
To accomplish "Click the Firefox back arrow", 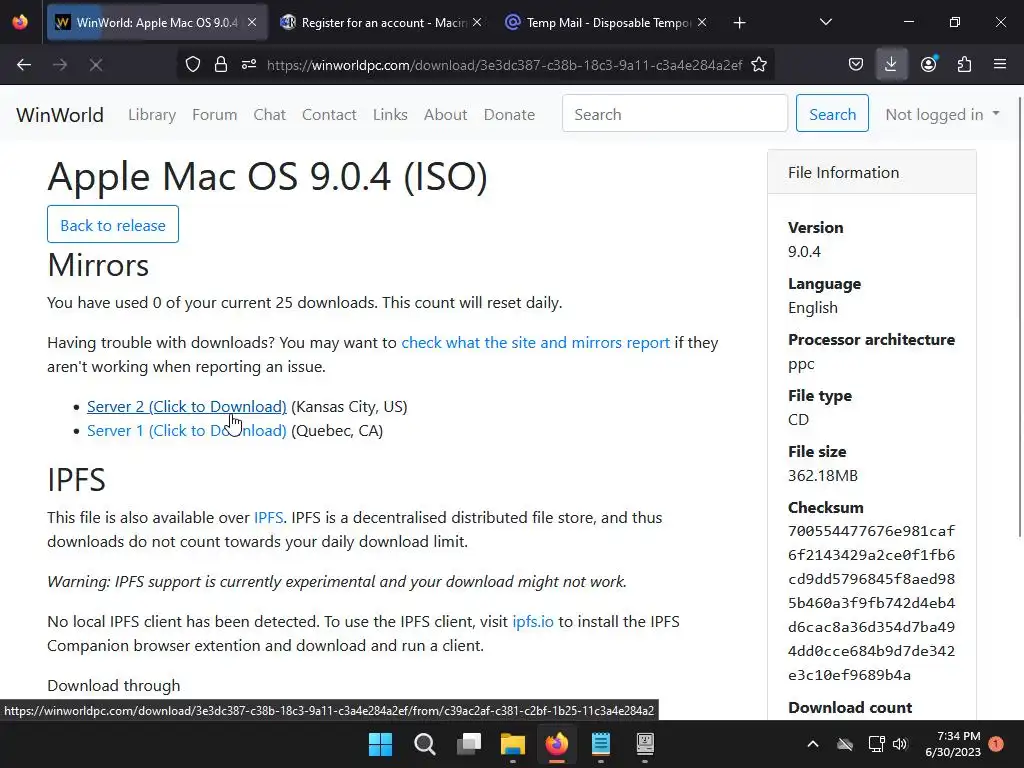I will (24, 65).
